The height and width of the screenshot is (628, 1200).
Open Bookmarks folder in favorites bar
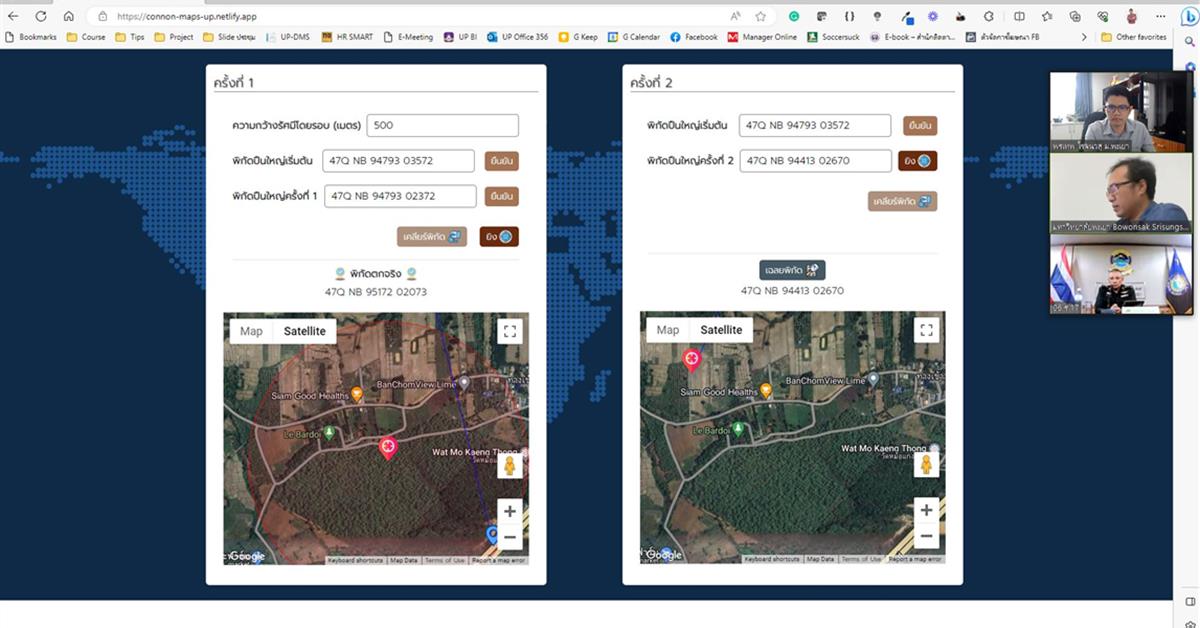click(32, 37)
